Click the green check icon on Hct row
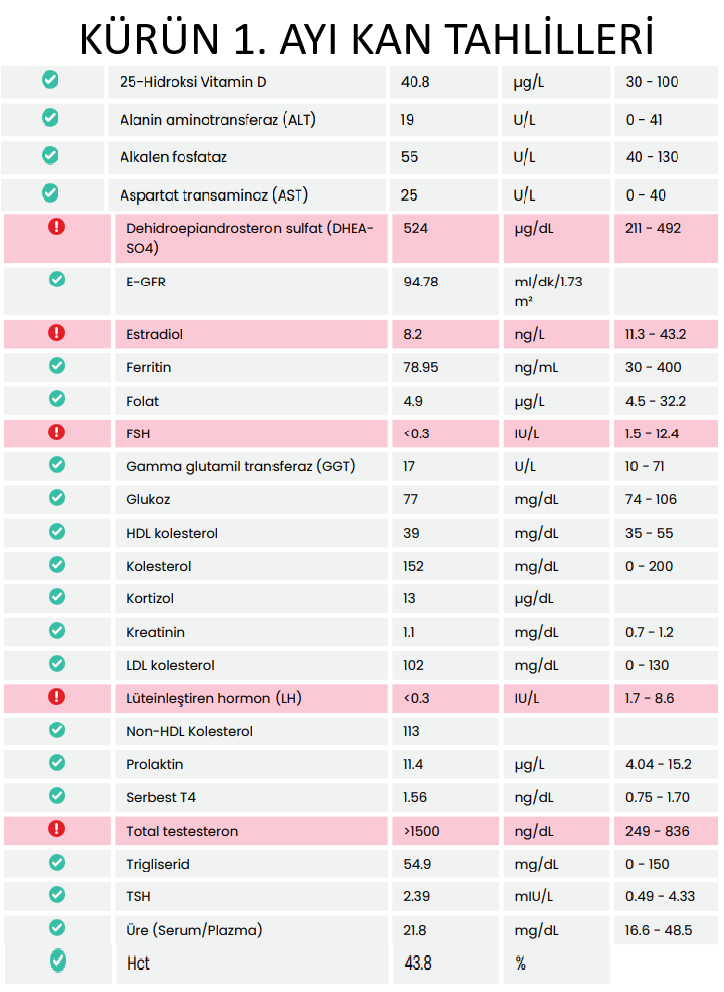Viewport: 724px width, 992px height. (58, 961)
